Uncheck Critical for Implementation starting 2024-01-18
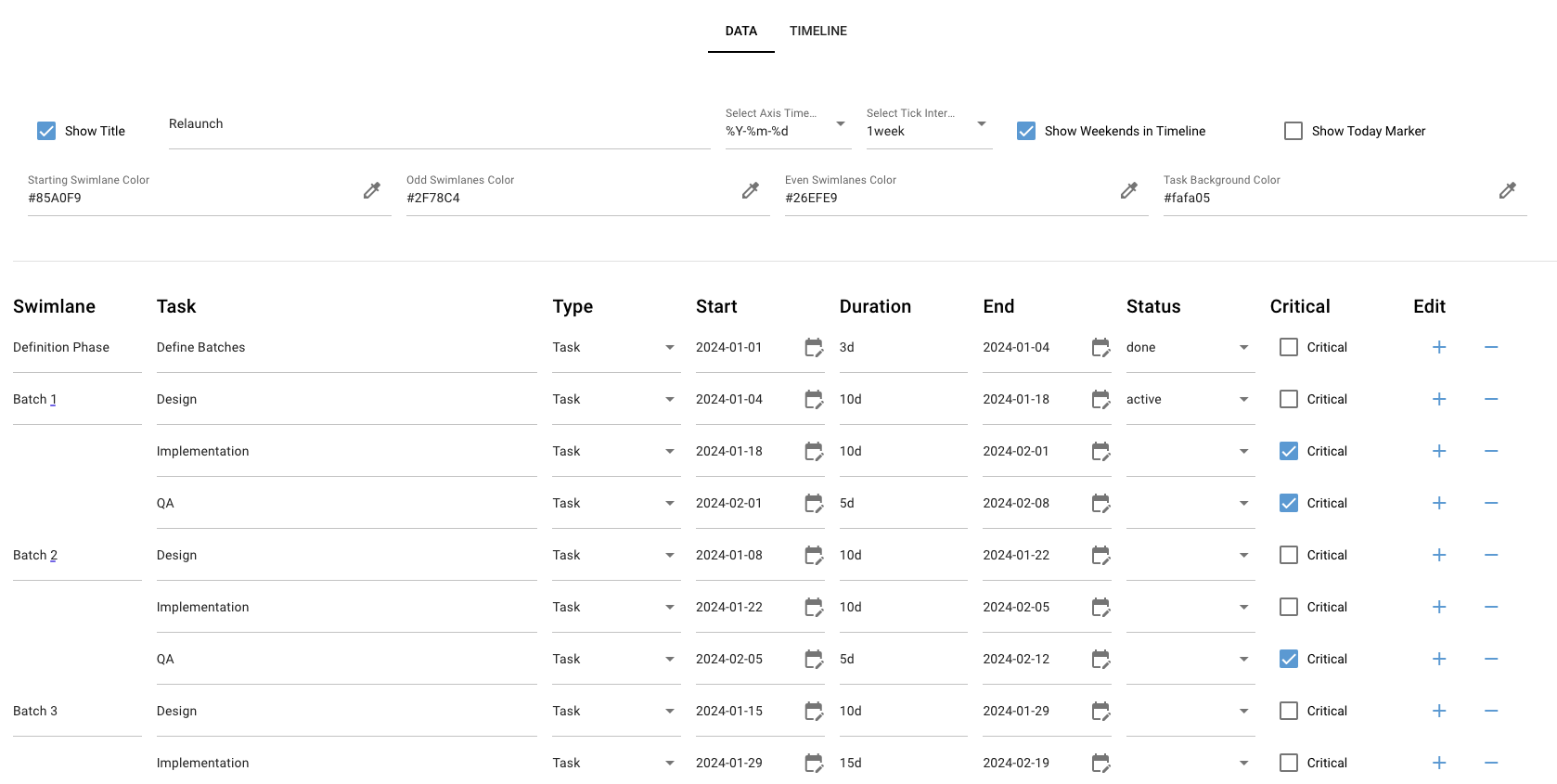 click(x=1289, y=451)
